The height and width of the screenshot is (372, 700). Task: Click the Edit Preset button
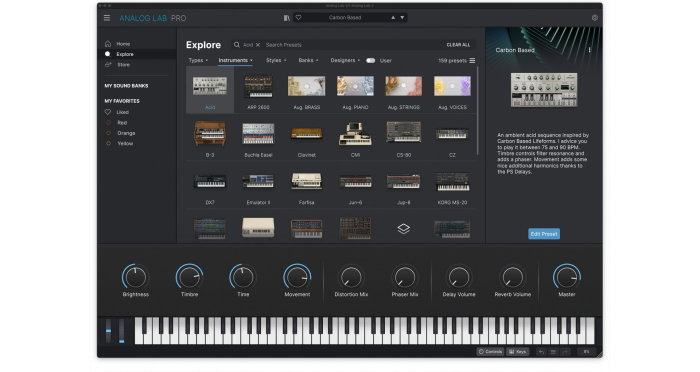(x=544, y=234)
